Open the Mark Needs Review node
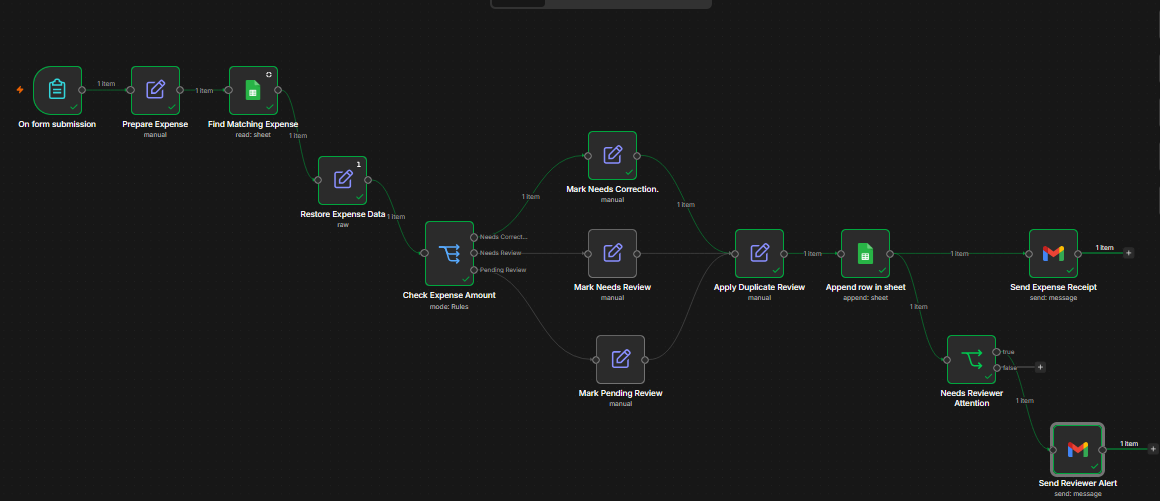Viewport: 1160px width, 501px height. [613, 253]
